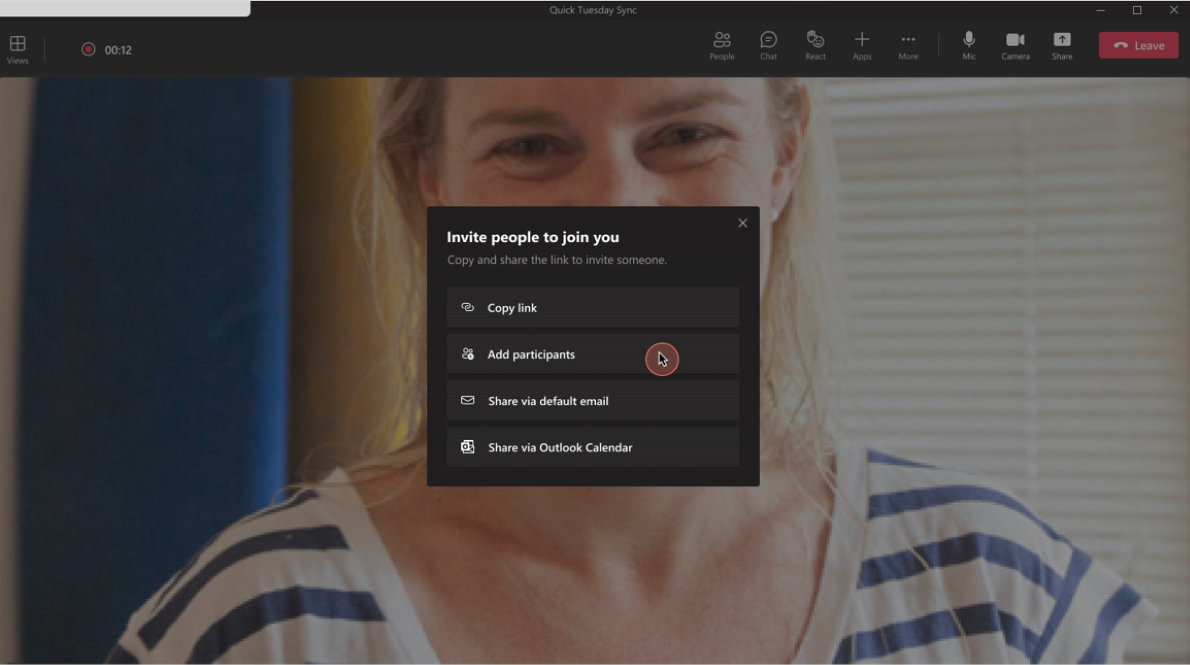Leave the meeting
1190x665 pixels.
1138,46
